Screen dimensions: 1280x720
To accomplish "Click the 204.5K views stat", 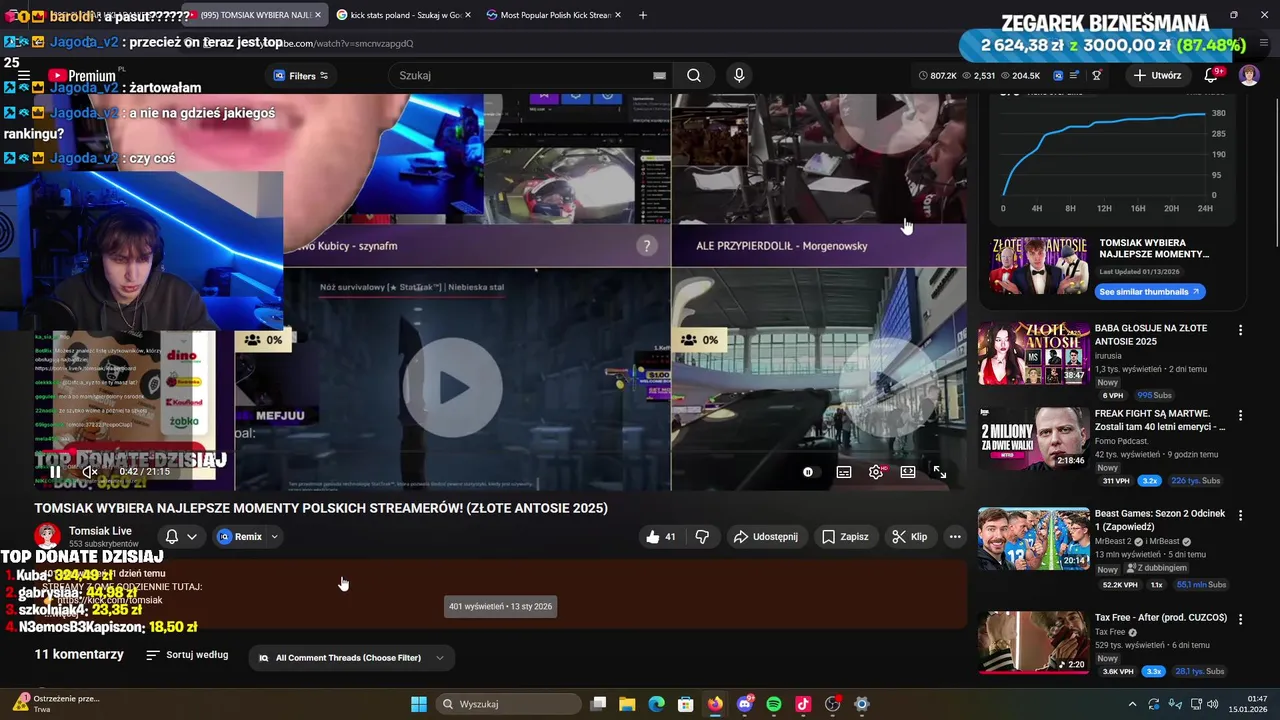I will tap(1020, 76).
